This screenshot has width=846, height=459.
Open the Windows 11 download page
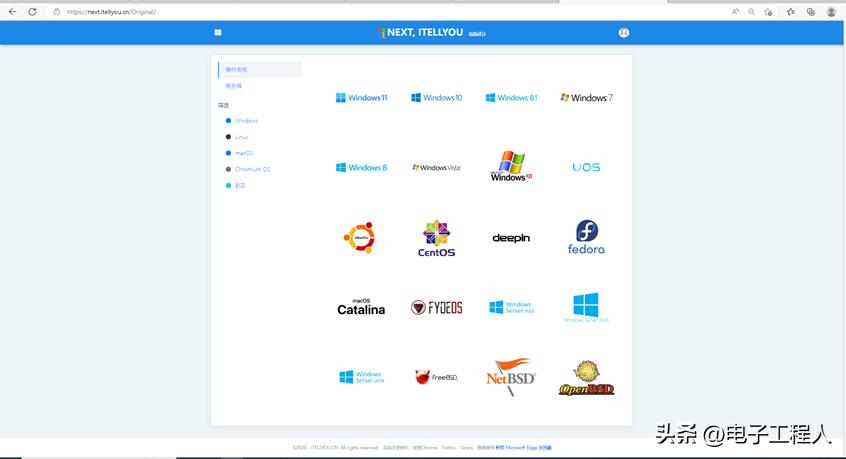[361, 98]
